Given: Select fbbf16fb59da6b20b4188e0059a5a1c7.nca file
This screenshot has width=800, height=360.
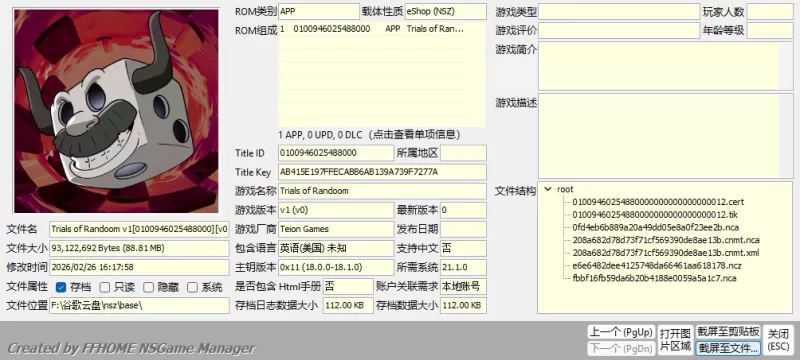Looking at the screenshot, I should [x=654, y=278].
